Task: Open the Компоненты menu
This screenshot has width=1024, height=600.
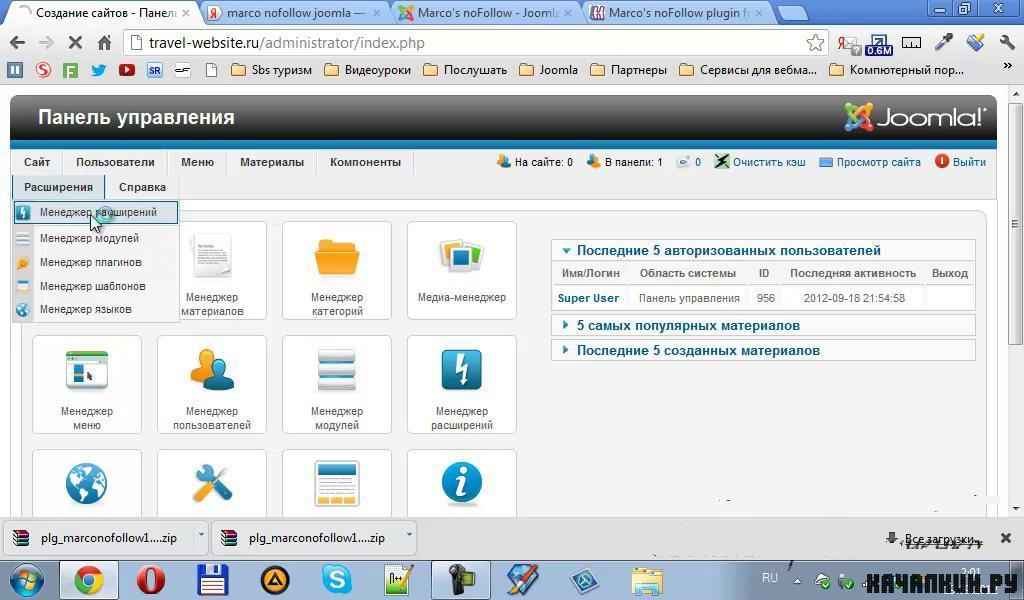Action: point(365,162)
